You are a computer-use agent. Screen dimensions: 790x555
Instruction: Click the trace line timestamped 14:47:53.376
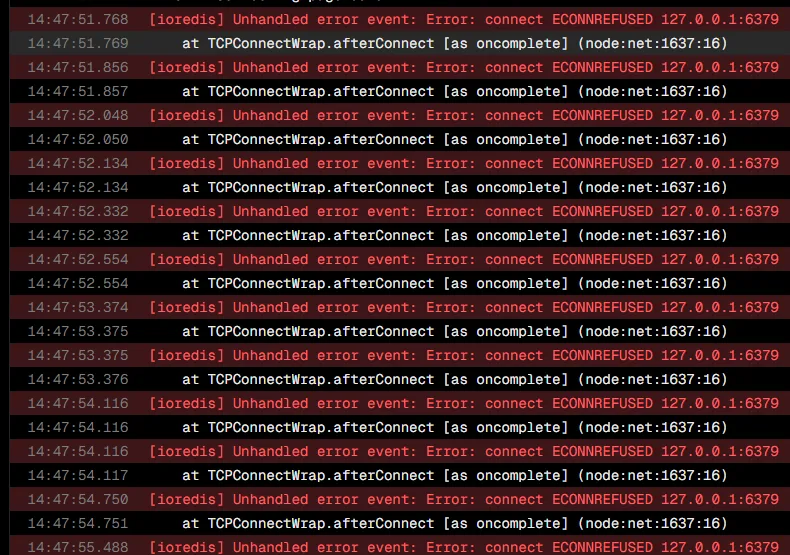click(x=400, y=379)
